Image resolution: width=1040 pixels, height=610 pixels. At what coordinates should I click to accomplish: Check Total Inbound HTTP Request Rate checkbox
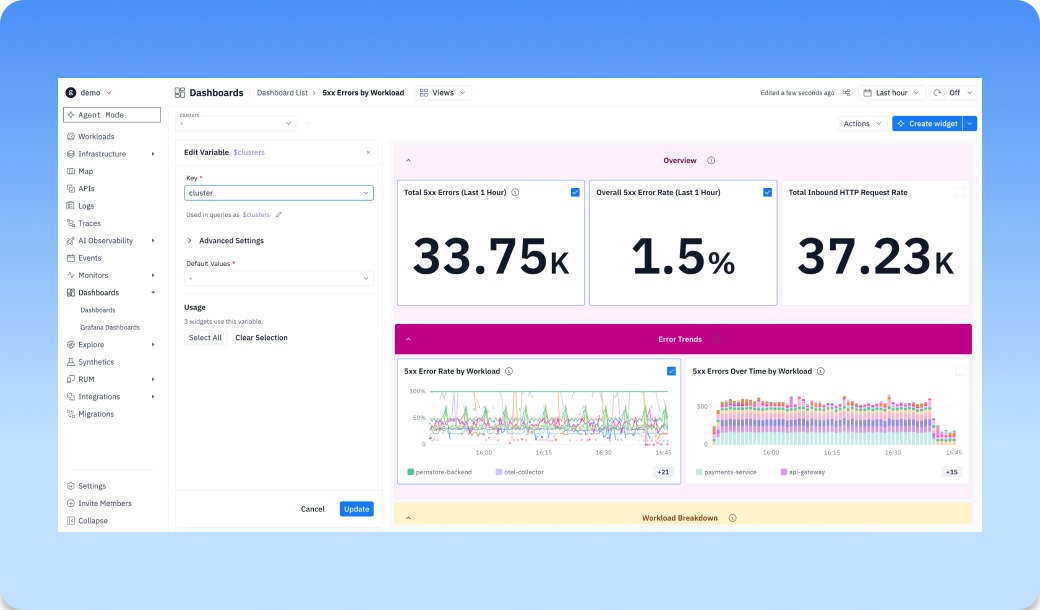[960, 192]
